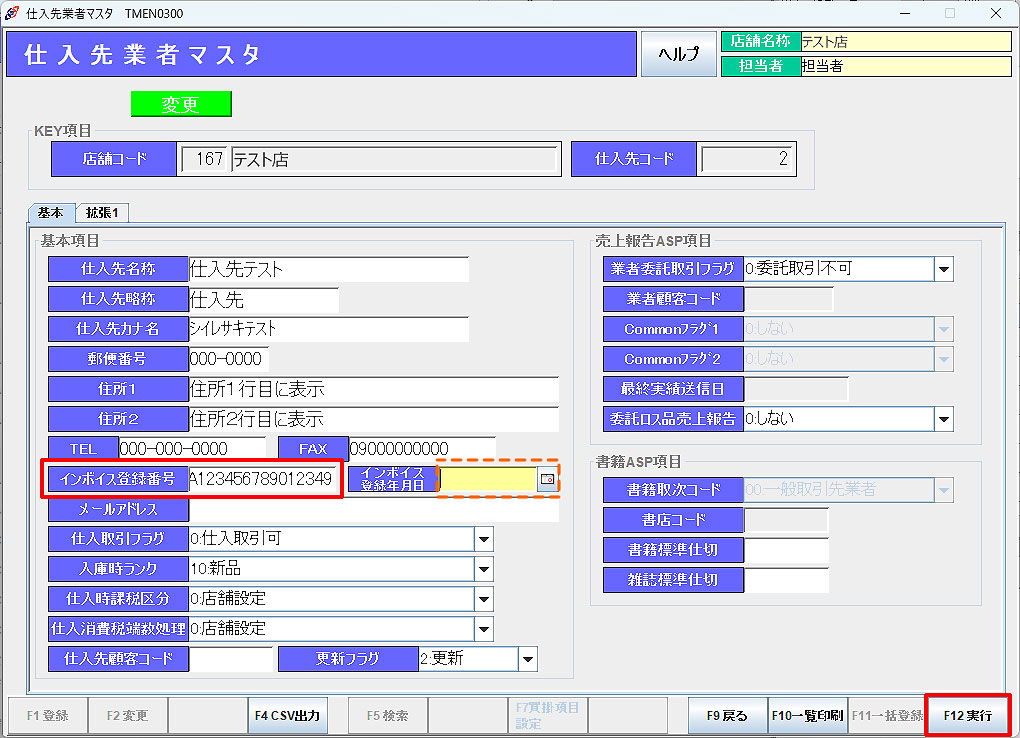Open the 仕入消費税端数処理 dropdown

tap(484, 629)
